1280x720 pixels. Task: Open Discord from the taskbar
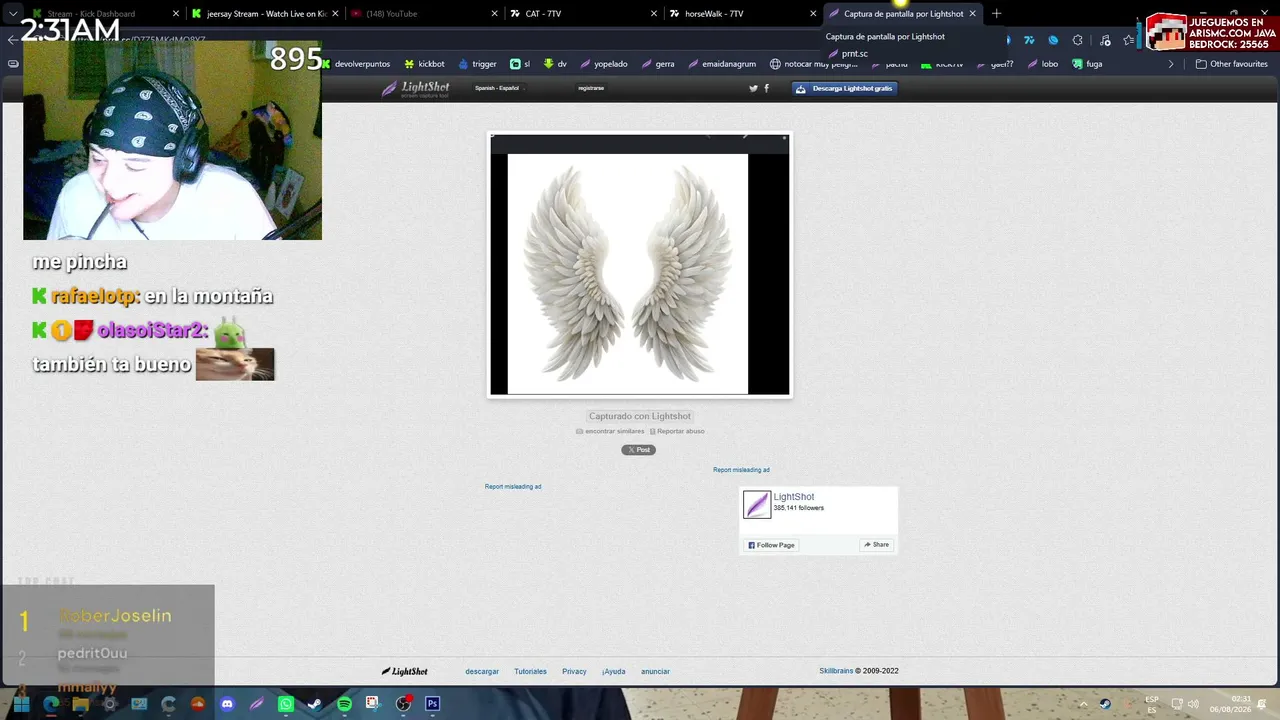pyautogui.click(x=227, y=704)
